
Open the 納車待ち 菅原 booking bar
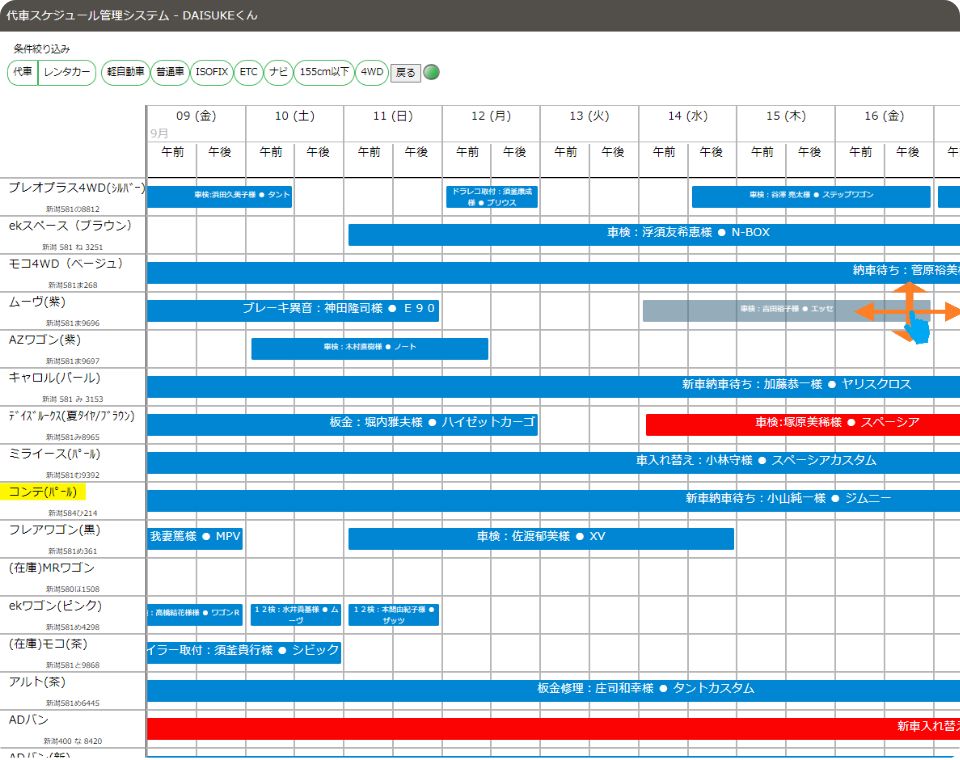click(x=553, y=273)
